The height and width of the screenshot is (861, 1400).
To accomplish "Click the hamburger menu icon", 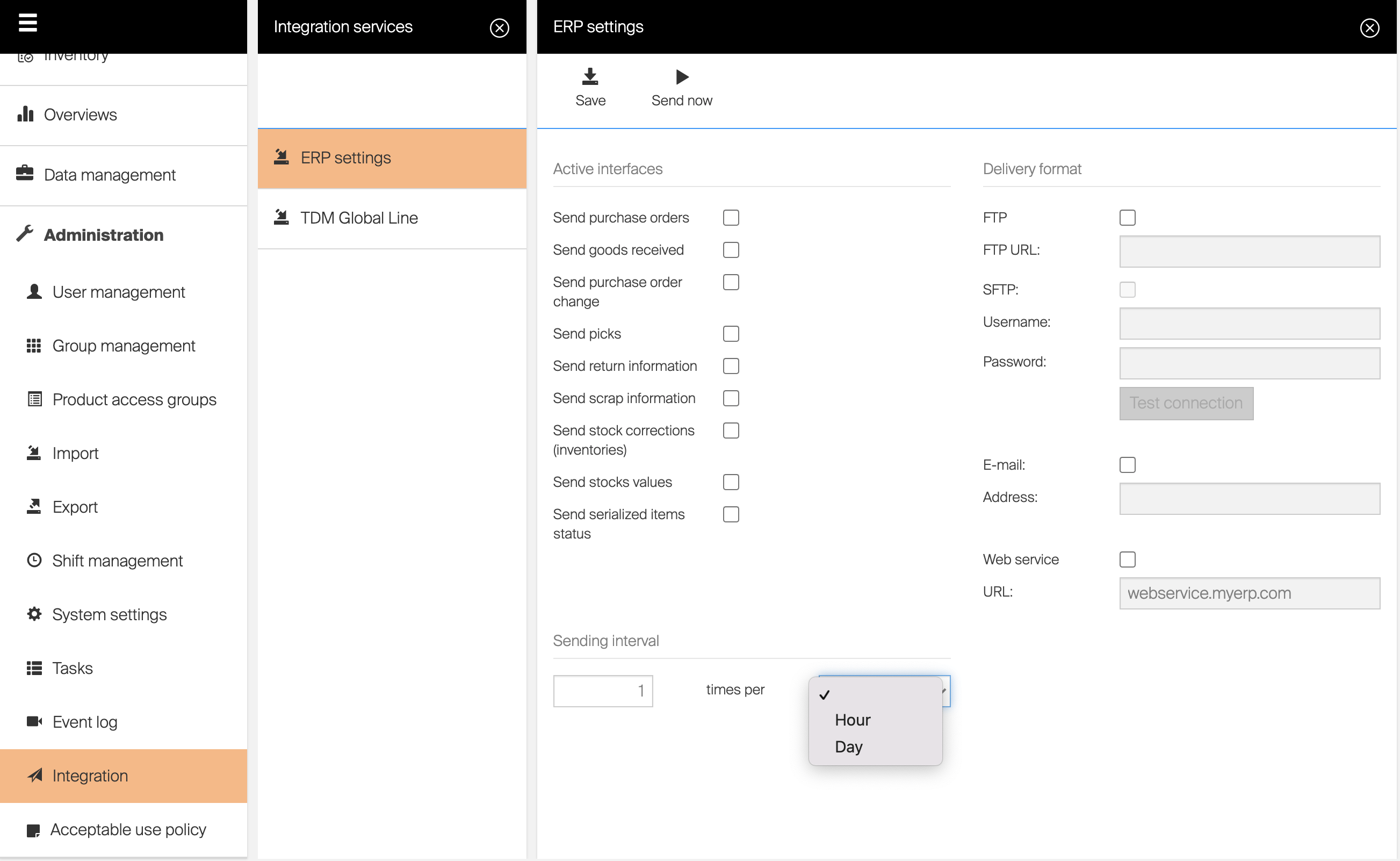I will pos(27,23).
